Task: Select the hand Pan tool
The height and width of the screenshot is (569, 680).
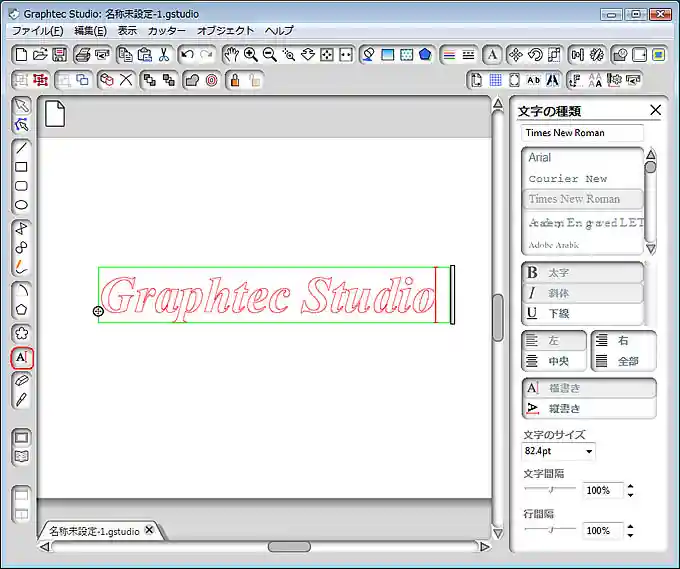Action: [x=231, y=55]
